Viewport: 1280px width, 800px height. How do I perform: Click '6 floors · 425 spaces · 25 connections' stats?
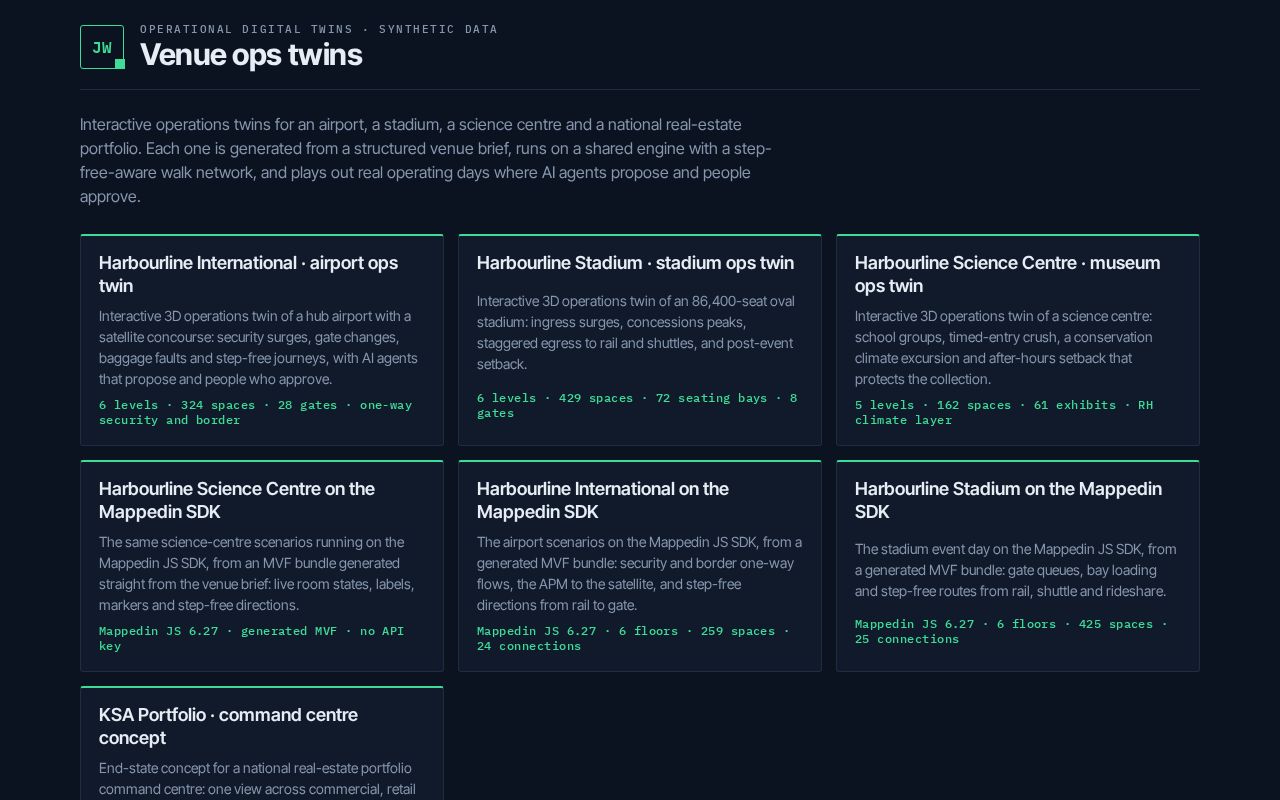[x=1011, y=631]
